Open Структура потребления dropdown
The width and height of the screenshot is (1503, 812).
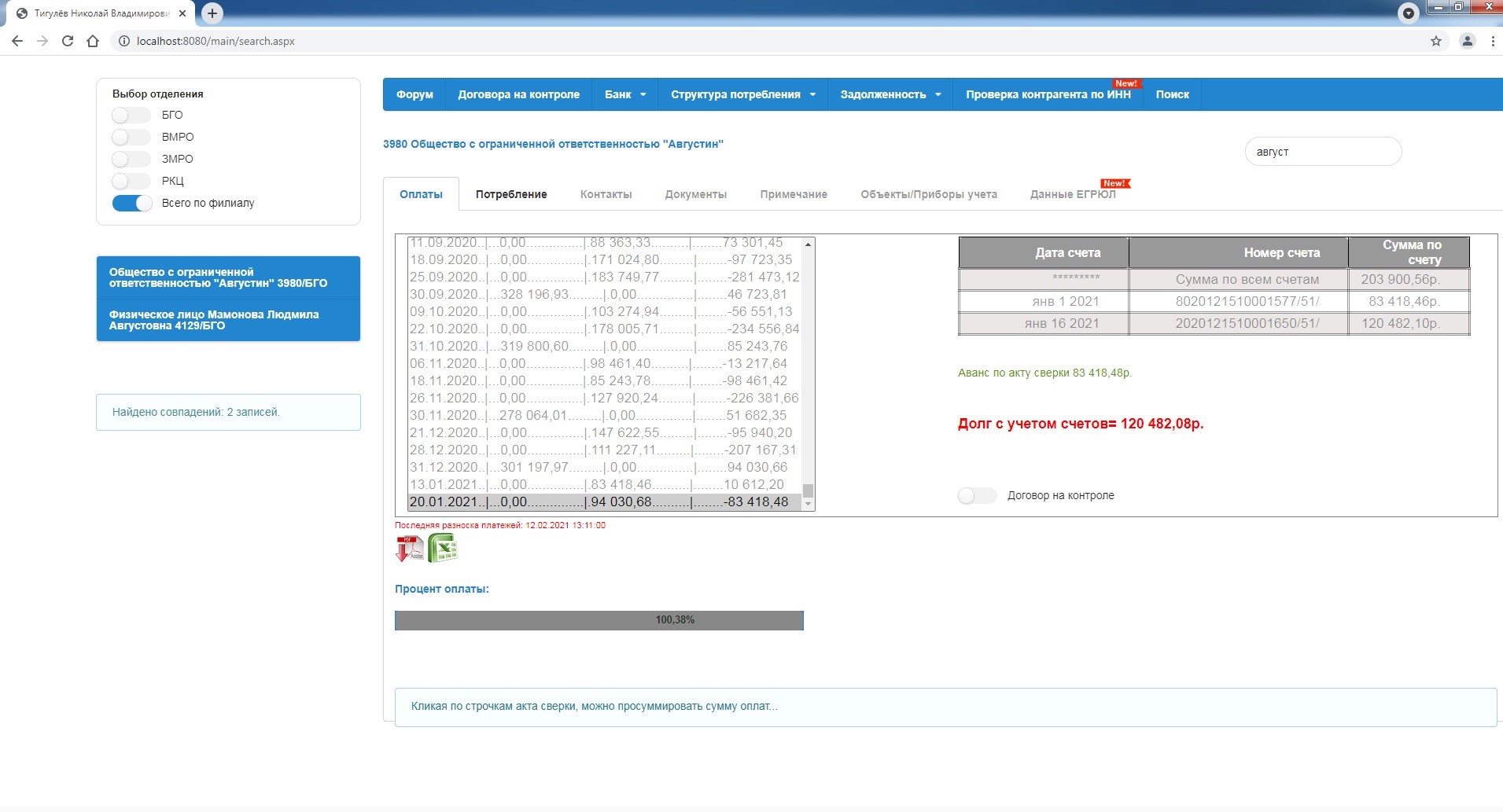coord(742,94)
